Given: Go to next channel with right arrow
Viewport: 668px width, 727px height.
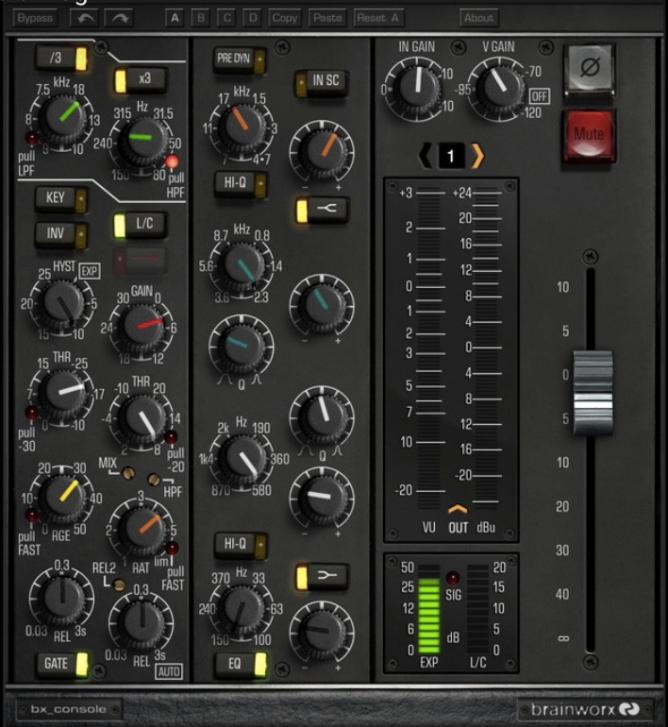Looking at the screenshot, I should [477, 156].
